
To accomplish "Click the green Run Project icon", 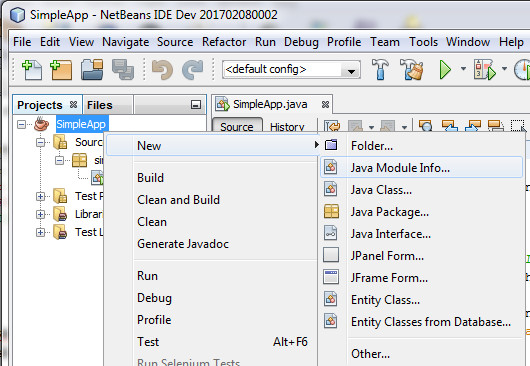I will click(445, 69).
